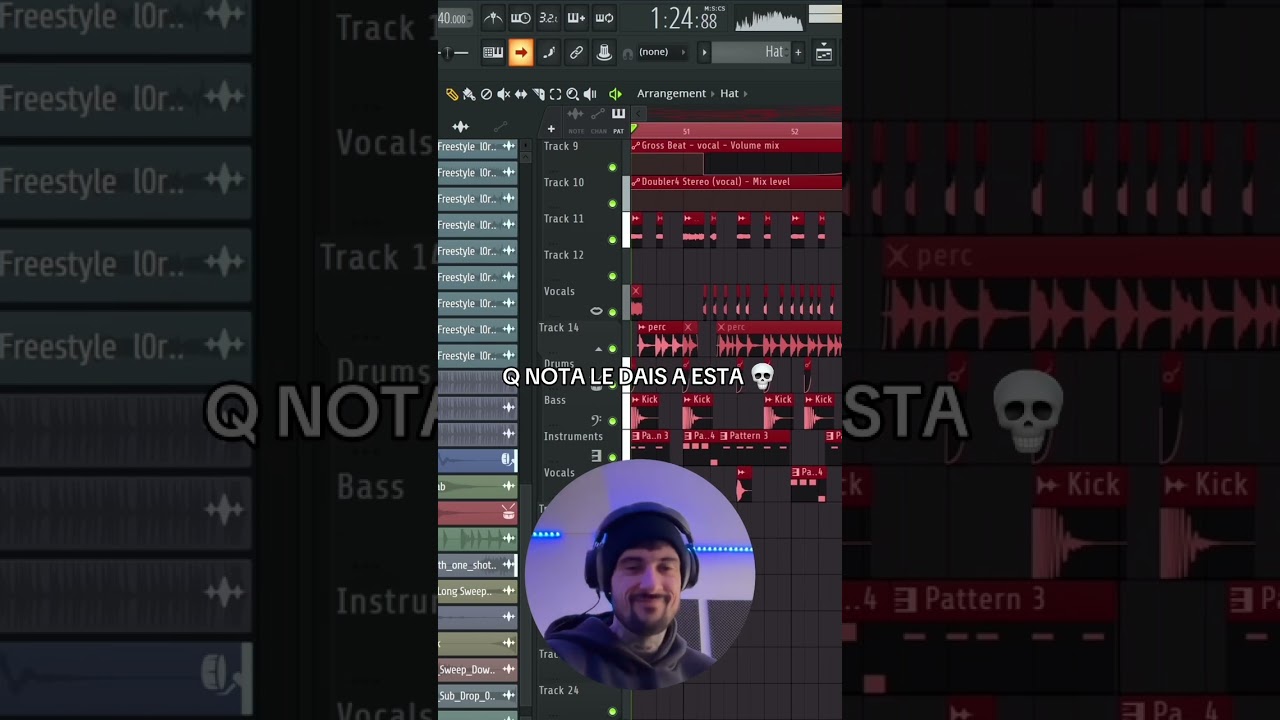The height and width of the screenshot is (720, 1280).
Task: Show audio clips in picker with waveform icon
Action: pyautogui.click(x=461, y=127)
